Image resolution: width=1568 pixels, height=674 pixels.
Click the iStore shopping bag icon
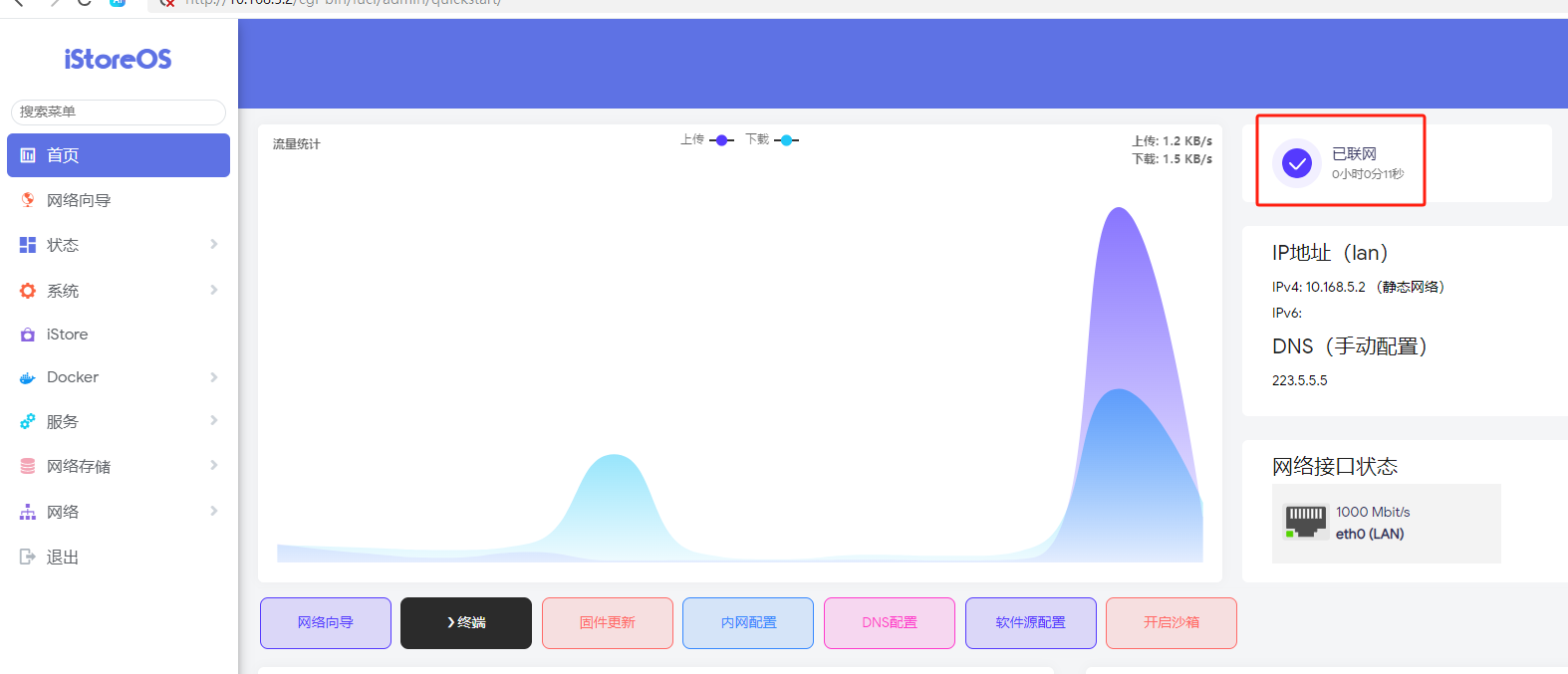coord(28,335)
